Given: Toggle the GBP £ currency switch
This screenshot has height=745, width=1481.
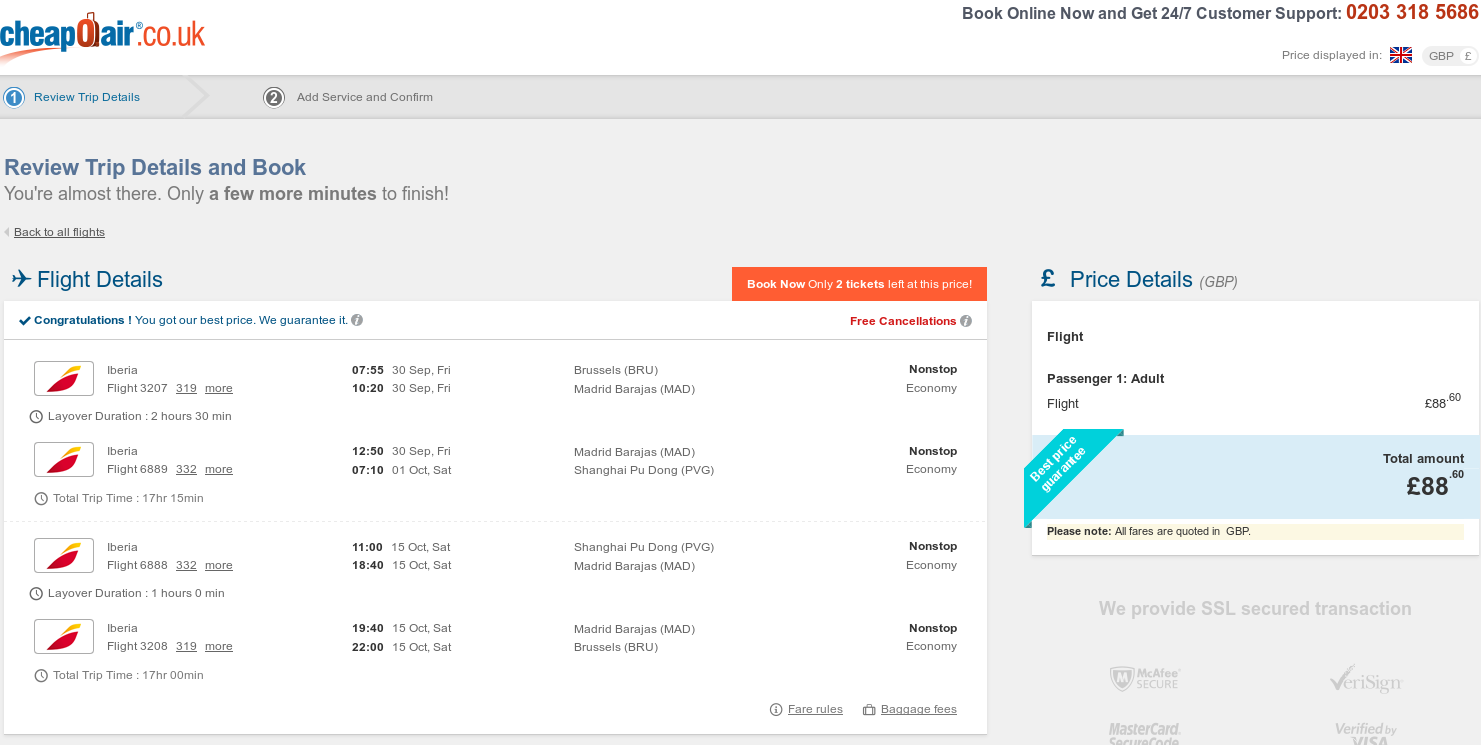Looking at the screenshot, I should coord(1450,56).
